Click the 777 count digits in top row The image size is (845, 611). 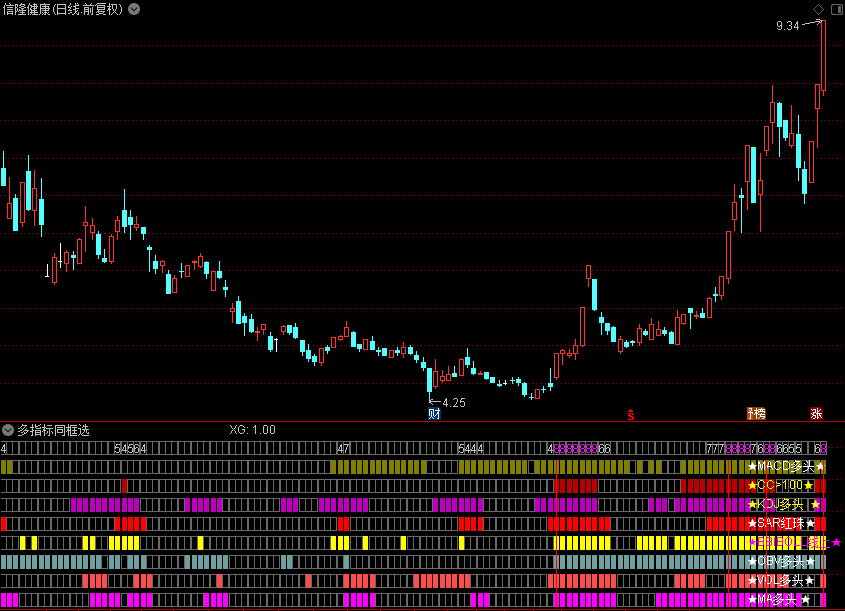[715, 448]
